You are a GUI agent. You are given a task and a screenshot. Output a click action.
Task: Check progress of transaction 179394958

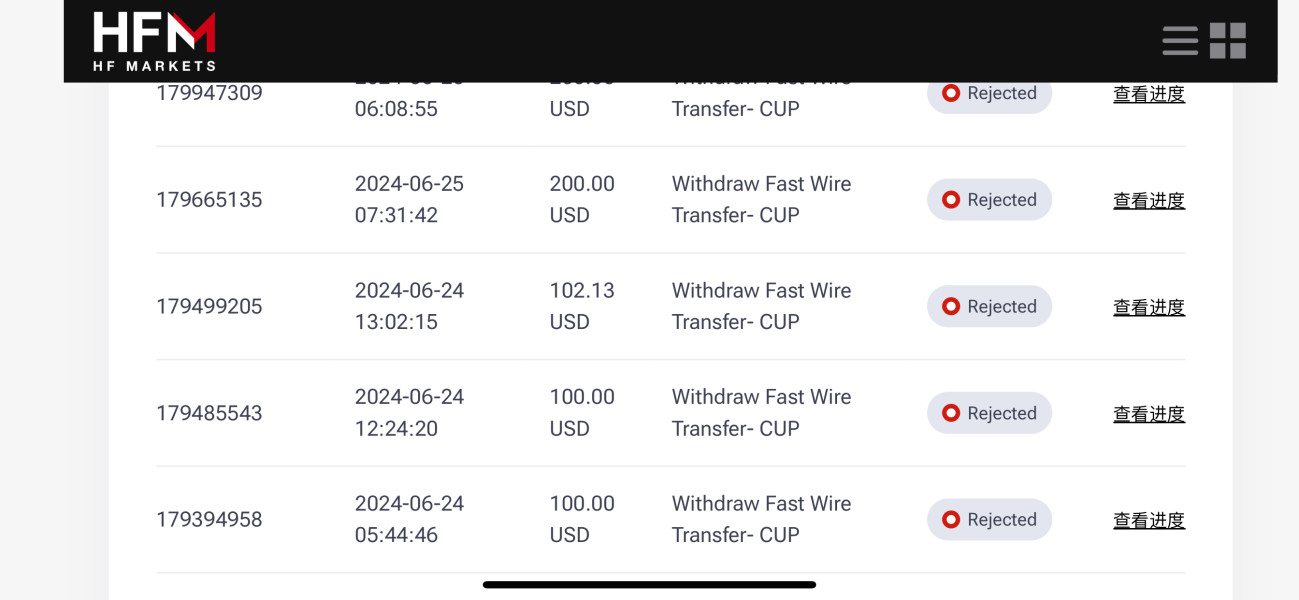click(x=1149, y=520)
